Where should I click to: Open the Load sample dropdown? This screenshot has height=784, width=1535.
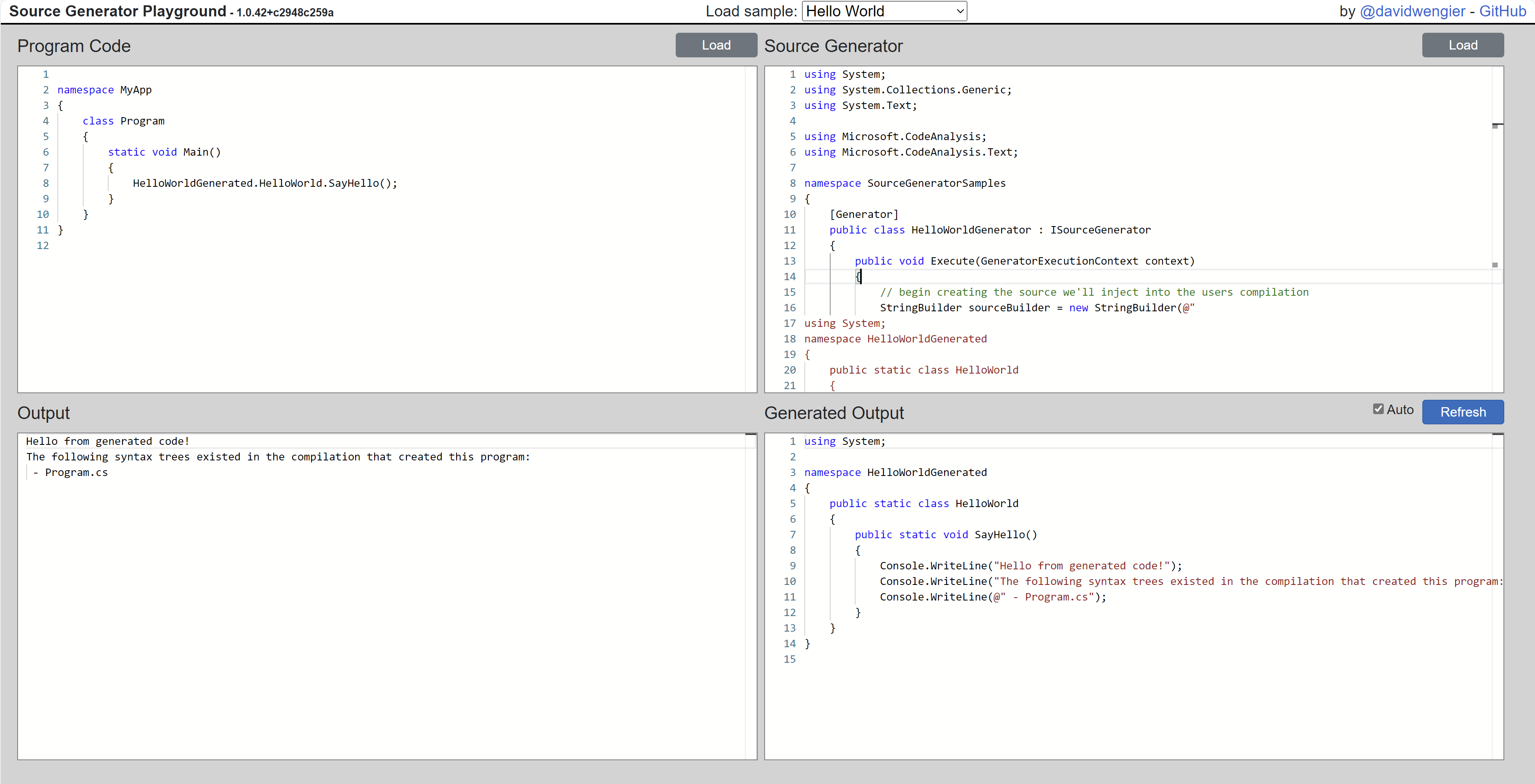pos(884,11)
